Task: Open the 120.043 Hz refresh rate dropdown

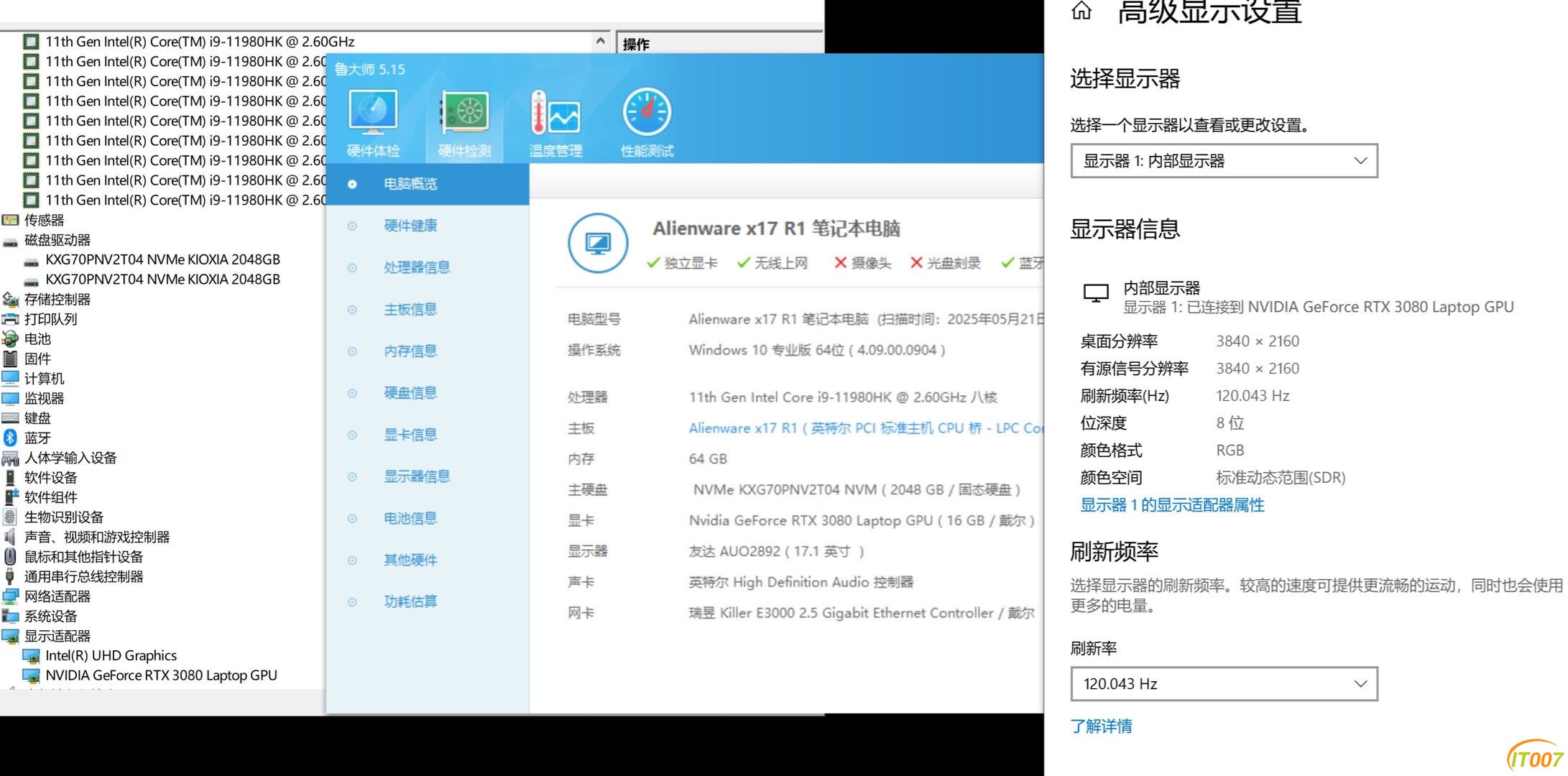Action: click(x=1224, y=684)
